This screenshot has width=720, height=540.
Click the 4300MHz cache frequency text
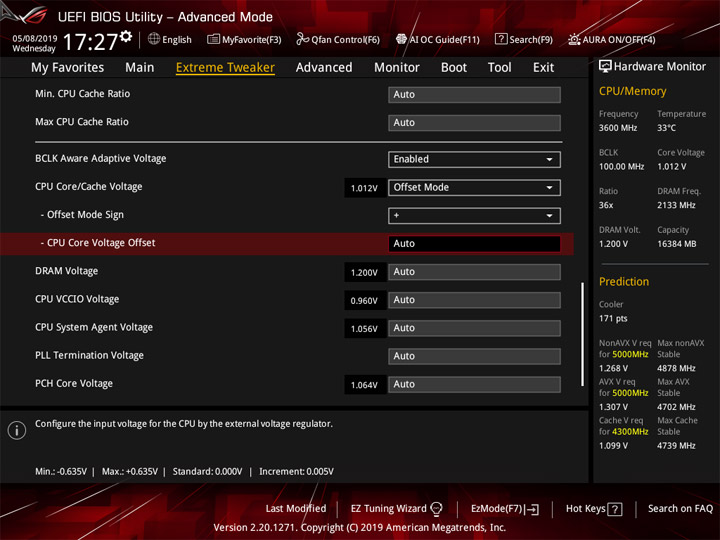630,432
